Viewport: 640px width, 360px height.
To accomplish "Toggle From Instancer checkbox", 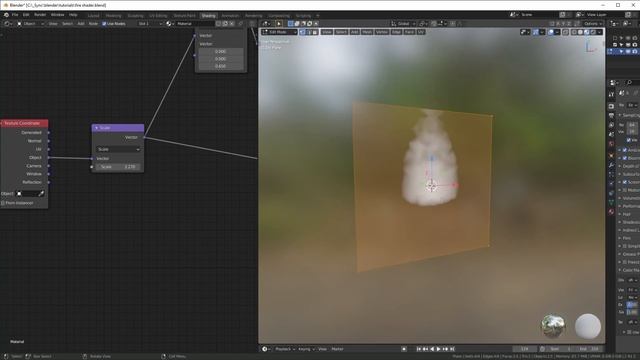I will [3, 203].
